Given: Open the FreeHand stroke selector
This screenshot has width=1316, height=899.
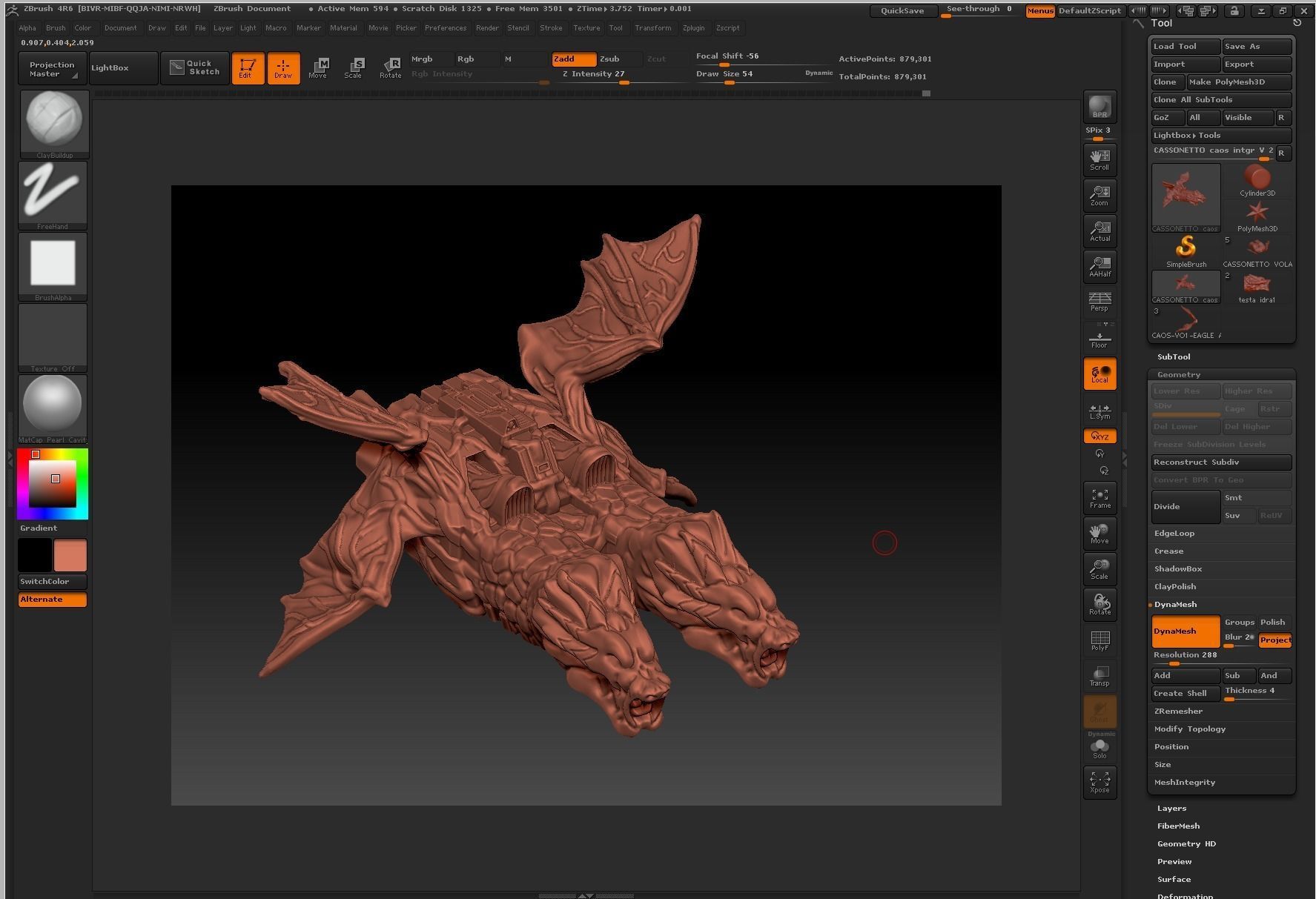Looking at the screenshot, I should (53, 196).
